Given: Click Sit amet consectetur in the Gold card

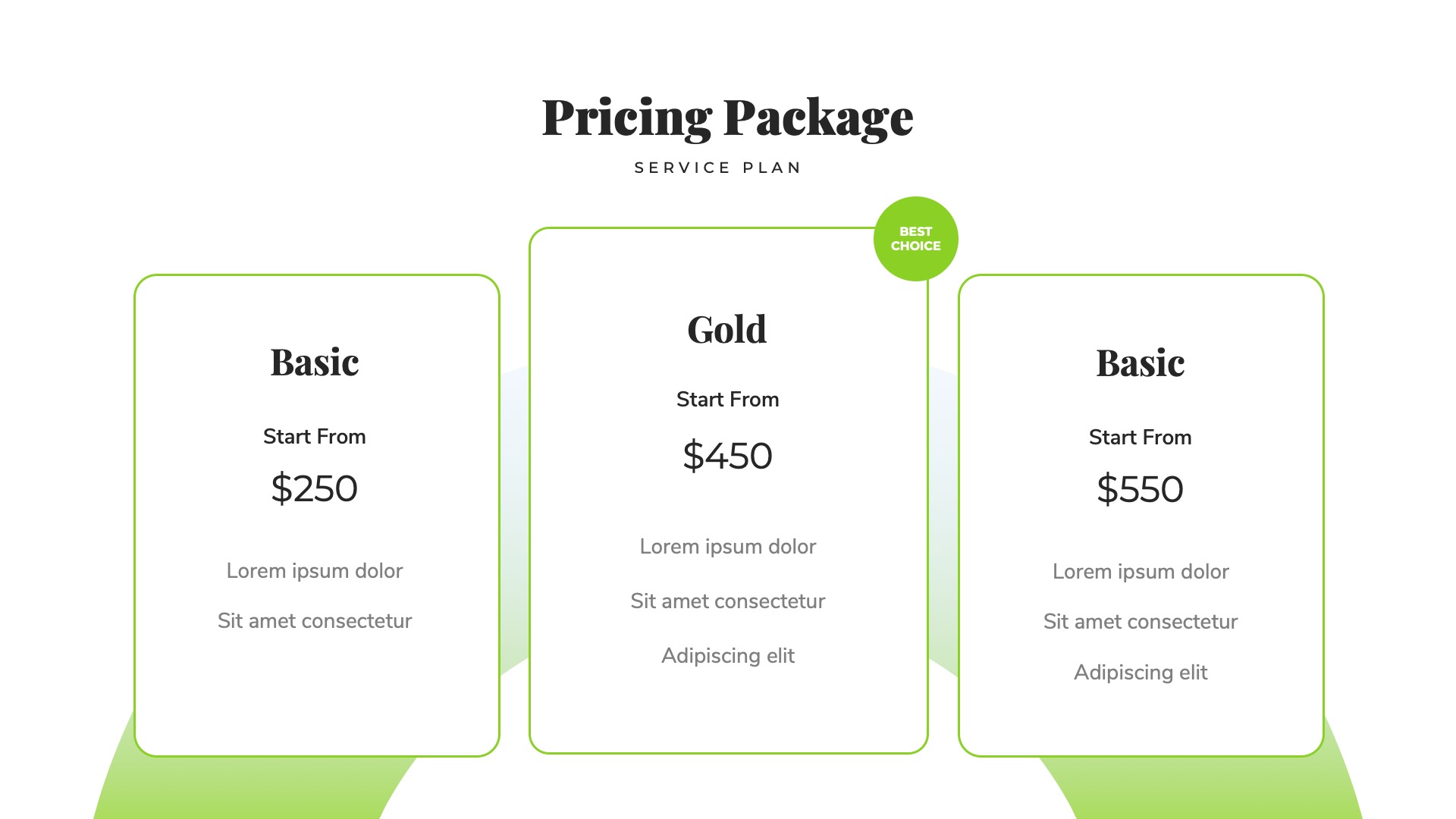Looking at the screenshot, I should [727, 601].
